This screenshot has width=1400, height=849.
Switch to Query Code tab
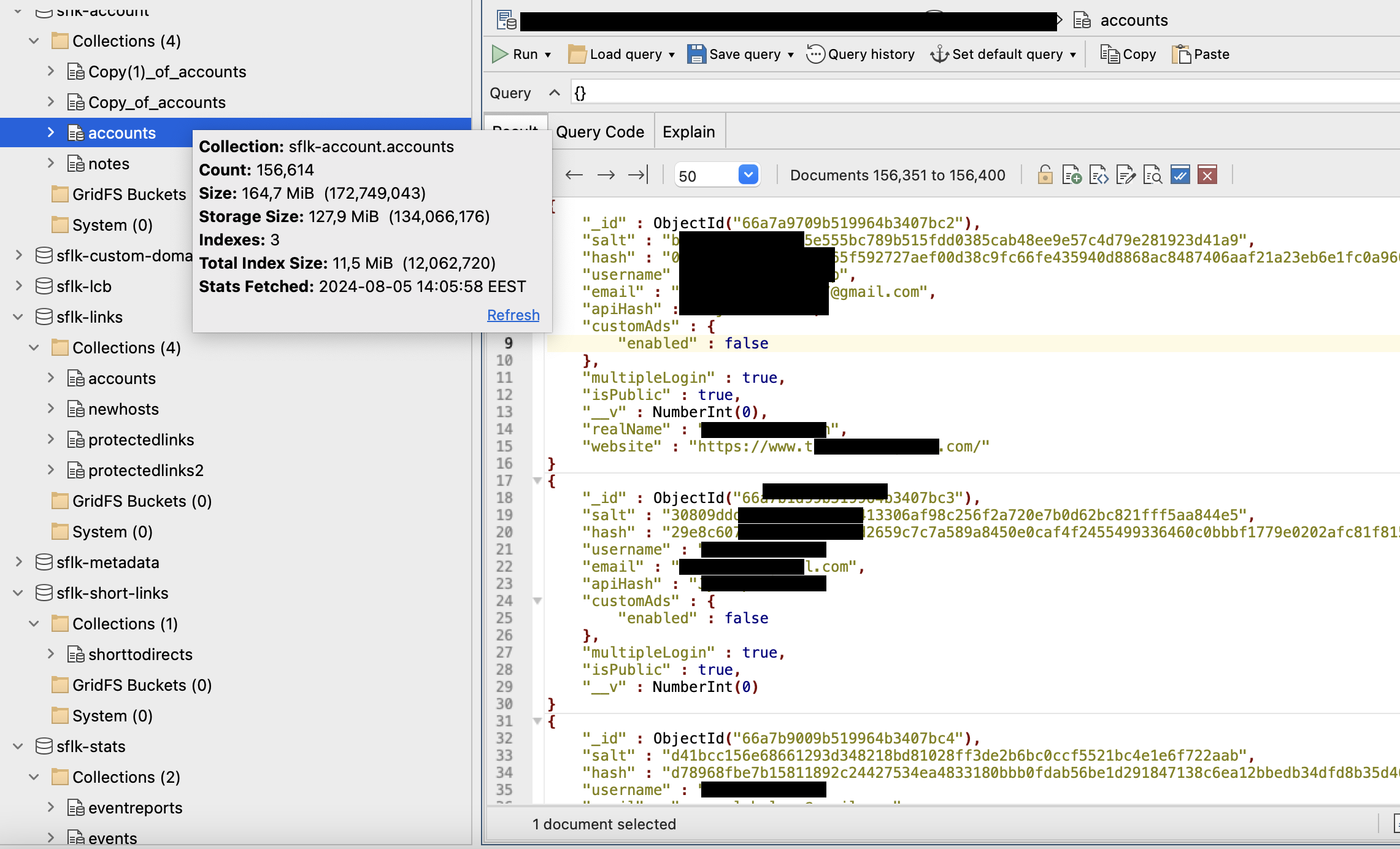(601, 131)
